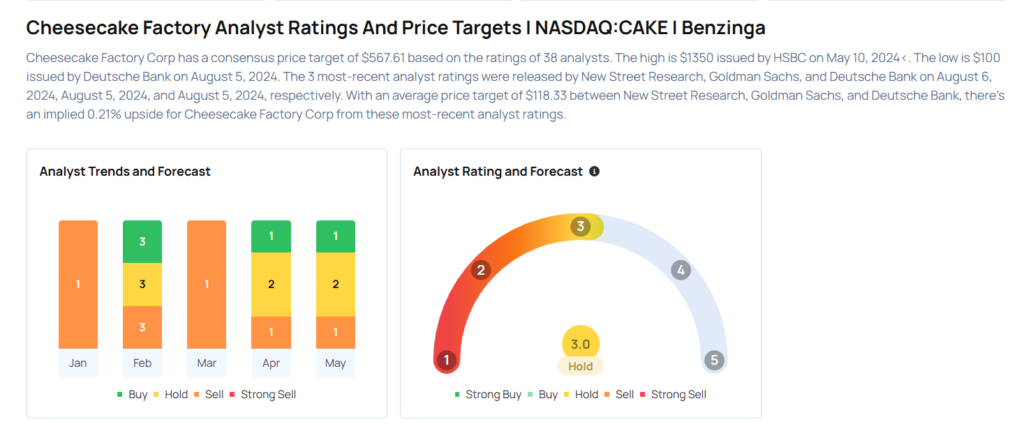Click the orange Jan bar
1024x424 pixels.
coord(78,284)
